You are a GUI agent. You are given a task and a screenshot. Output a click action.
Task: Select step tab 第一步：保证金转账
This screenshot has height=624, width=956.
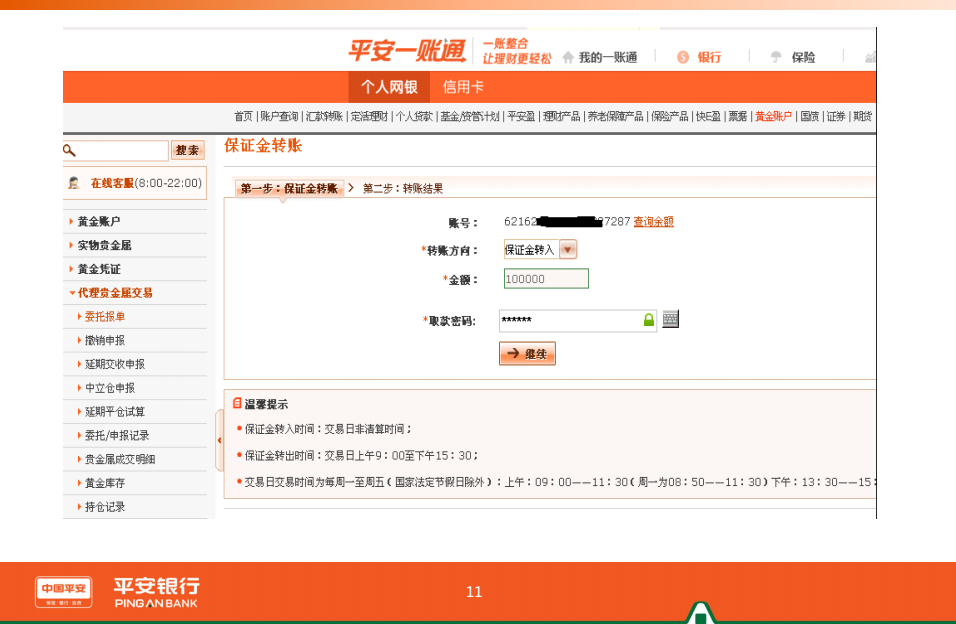coord(289,188)
